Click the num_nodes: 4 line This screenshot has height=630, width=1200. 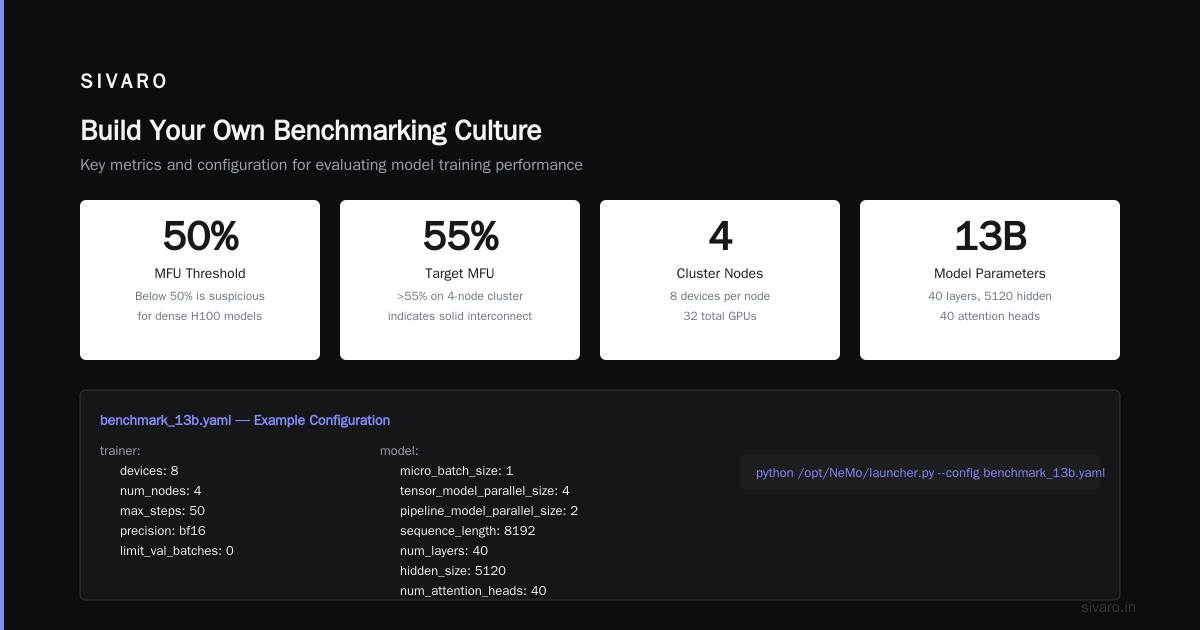click(x=161, y=491)
